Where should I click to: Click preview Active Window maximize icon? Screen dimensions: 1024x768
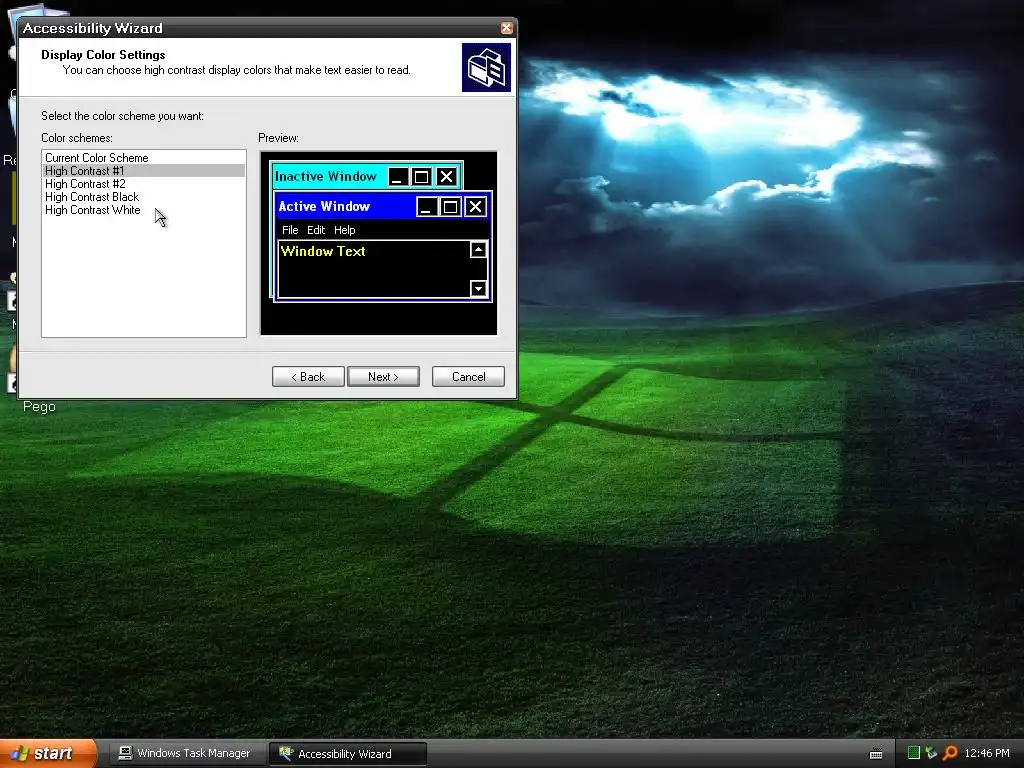coord(451,207)
